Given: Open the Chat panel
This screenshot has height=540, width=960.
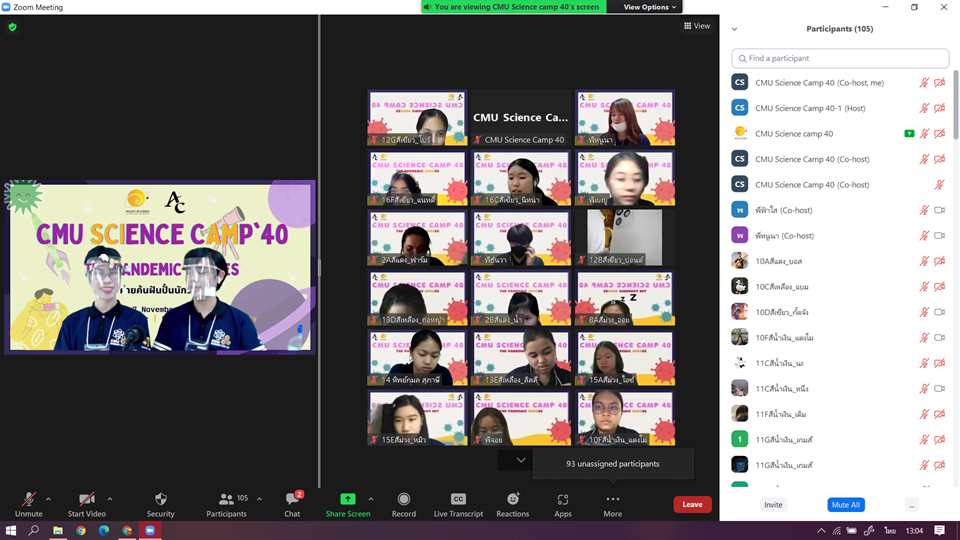Looking at the screenshot, I should [292, 504].
